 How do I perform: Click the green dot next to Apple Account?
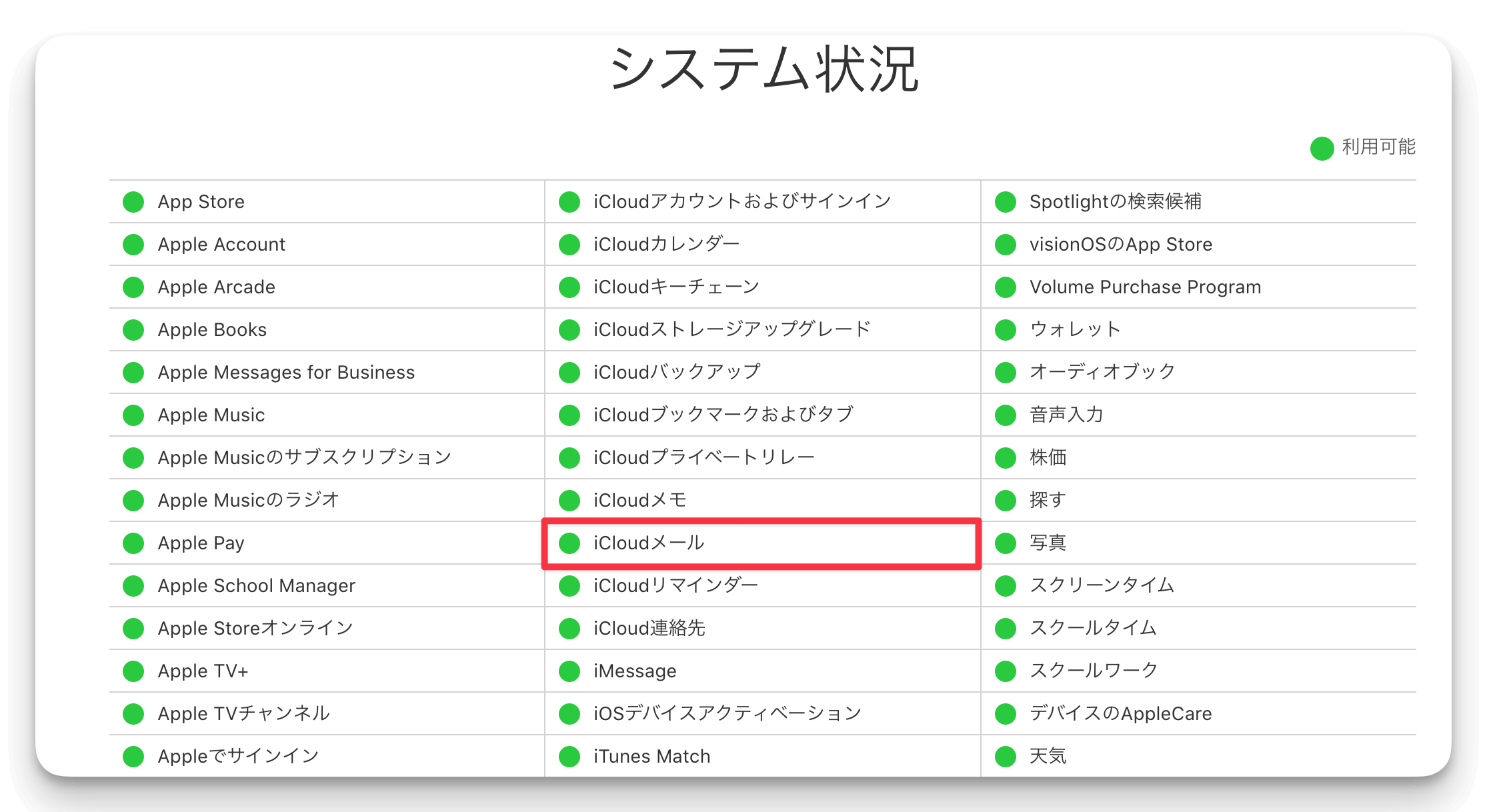[133, 244]
